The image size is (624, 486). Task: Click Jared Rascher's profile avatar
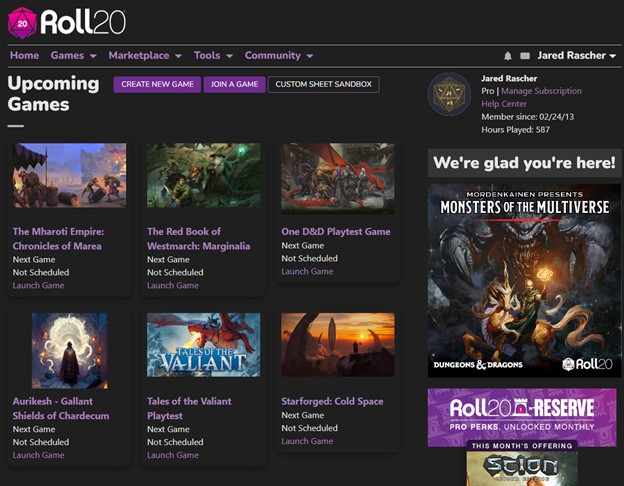point(449,95)
